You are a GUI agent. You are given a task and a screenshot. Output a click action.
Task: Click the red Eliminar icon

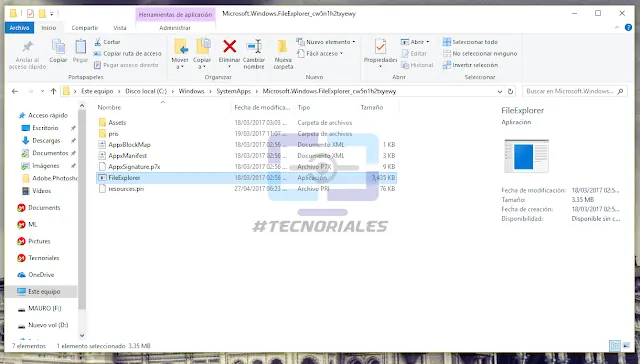[x=229, y=46]
